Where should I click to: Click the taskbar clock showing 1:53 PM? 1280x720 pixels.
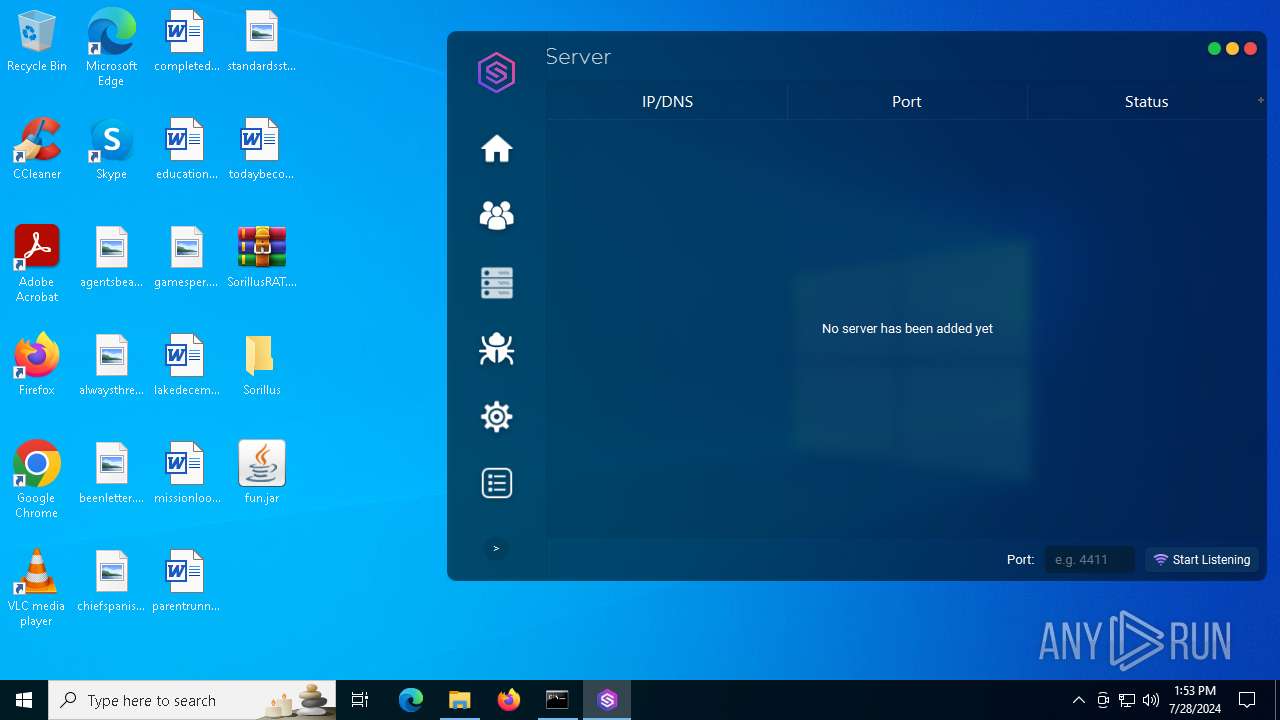click(x=1195, y=700)
